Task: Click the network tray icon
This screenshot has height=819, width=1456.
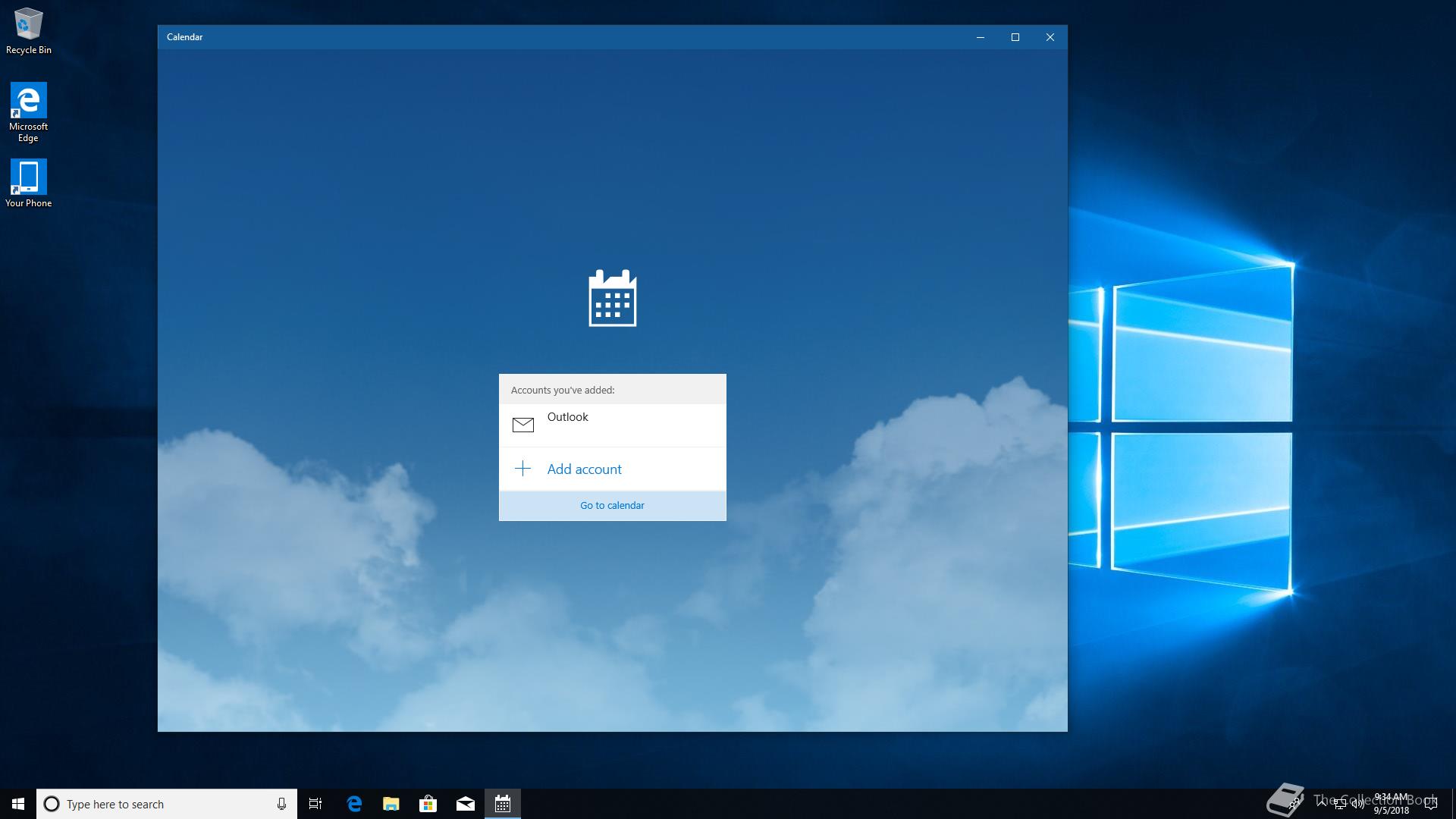Action: point(1340,804)
